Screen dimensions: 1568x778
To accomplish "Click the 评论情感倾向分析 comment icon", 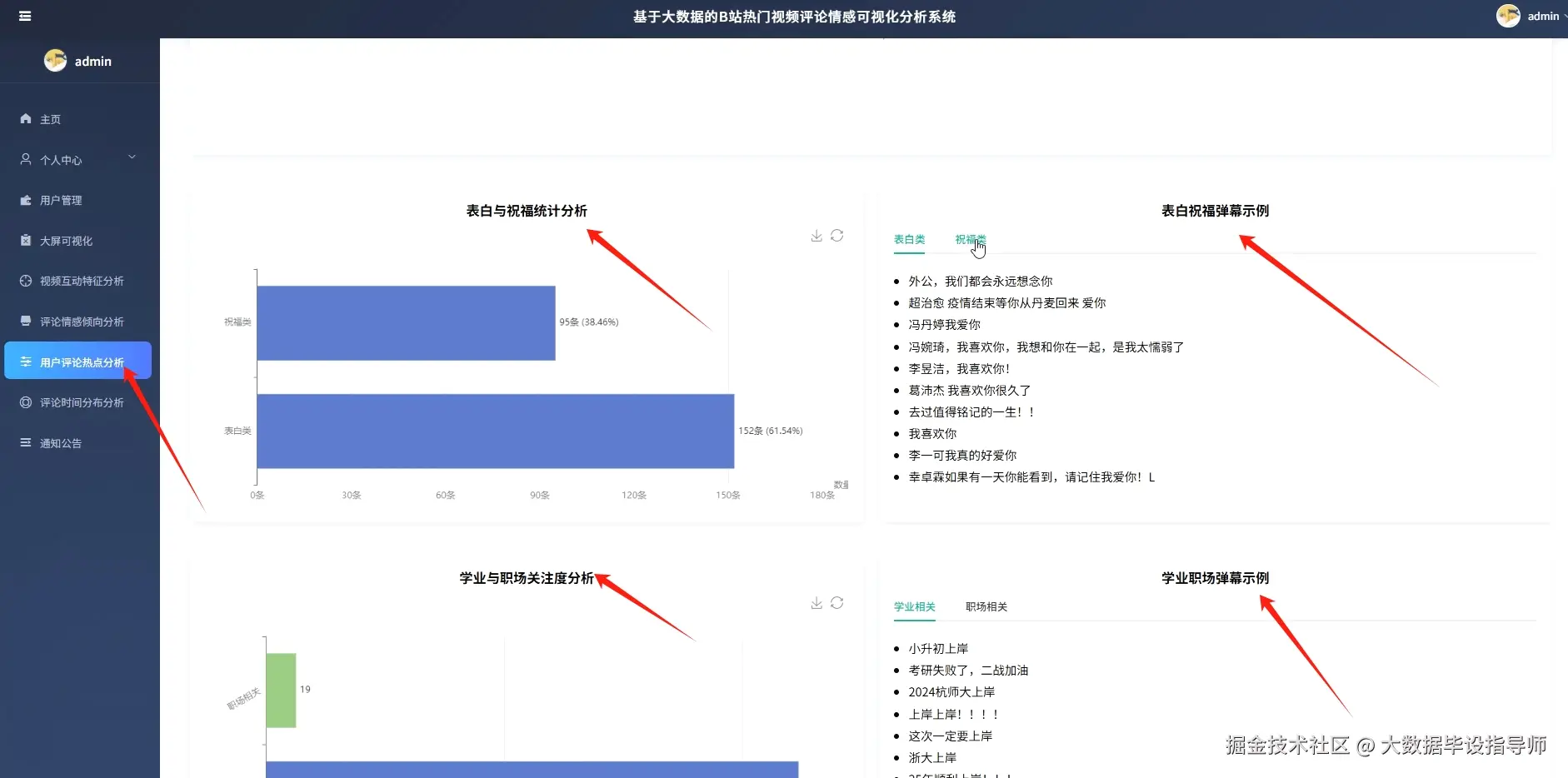I will [x=24, y=321].
